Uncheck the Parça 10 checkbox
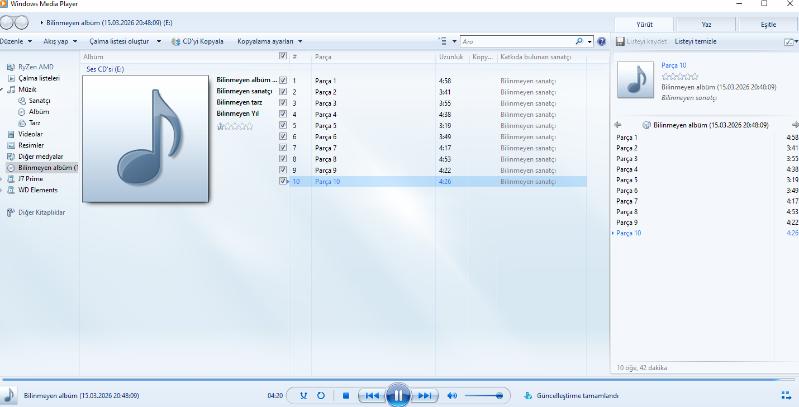799x407 pixels. (x=283, y=181)
